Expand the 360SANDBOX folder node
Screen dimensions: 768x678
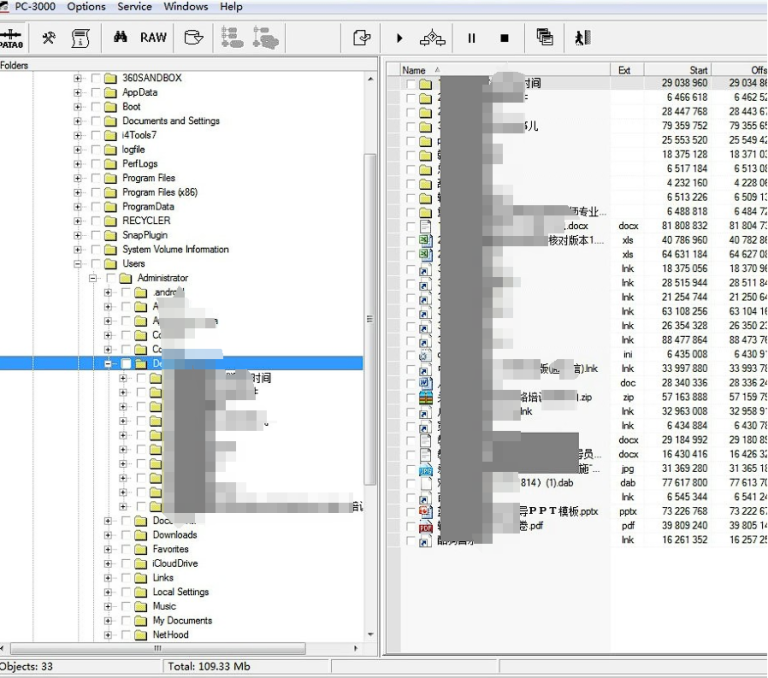click(78, 78)
